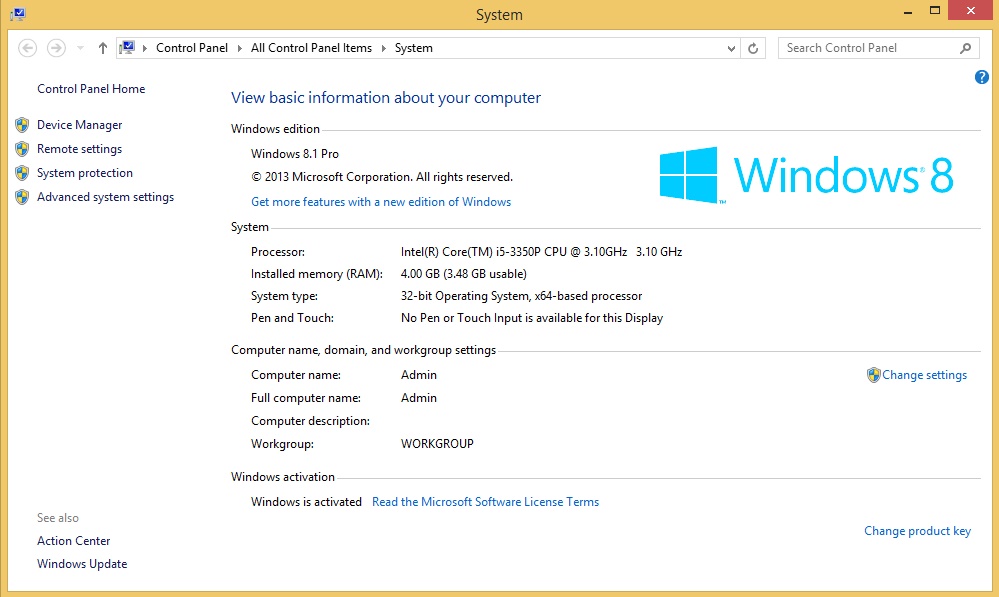The image size is (999, 597).
Task: Open Advanced system settings
Action: 106,197
